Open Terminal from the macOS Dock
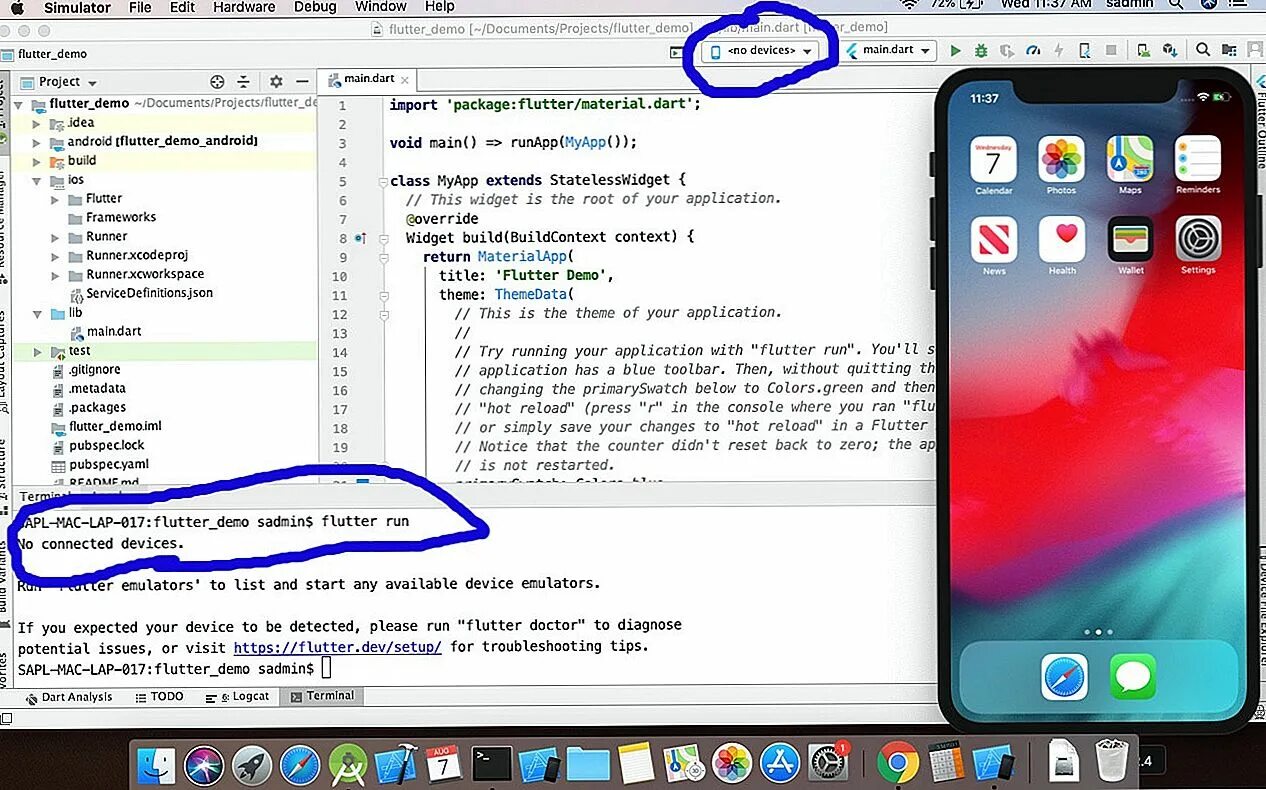This screenshot has width=1266, height=790. tap(492, 765)
